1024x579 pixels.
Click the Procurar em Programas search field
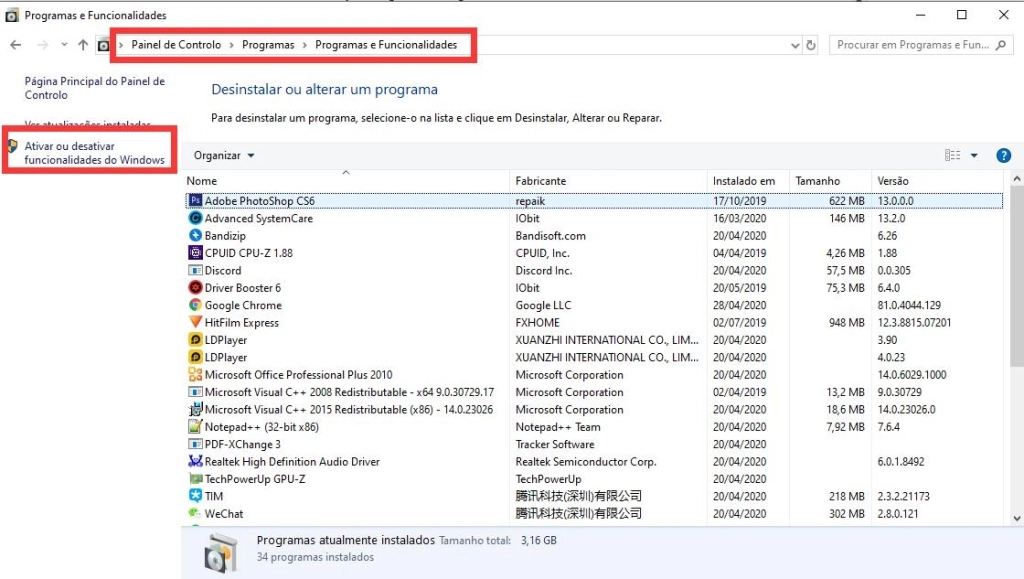(x=912, y=45)
